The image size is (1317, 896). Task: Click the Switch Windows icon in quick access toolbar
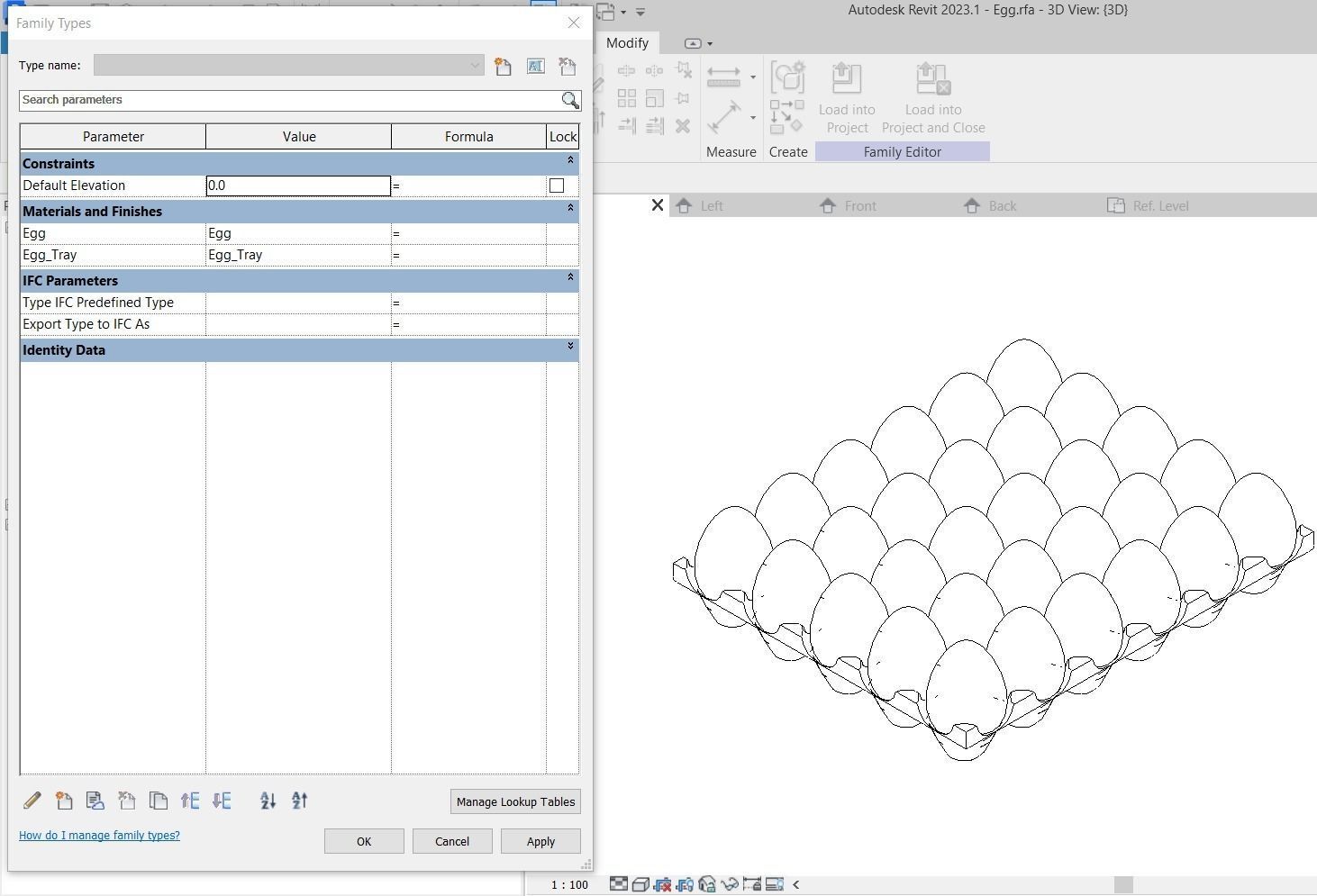606,12
